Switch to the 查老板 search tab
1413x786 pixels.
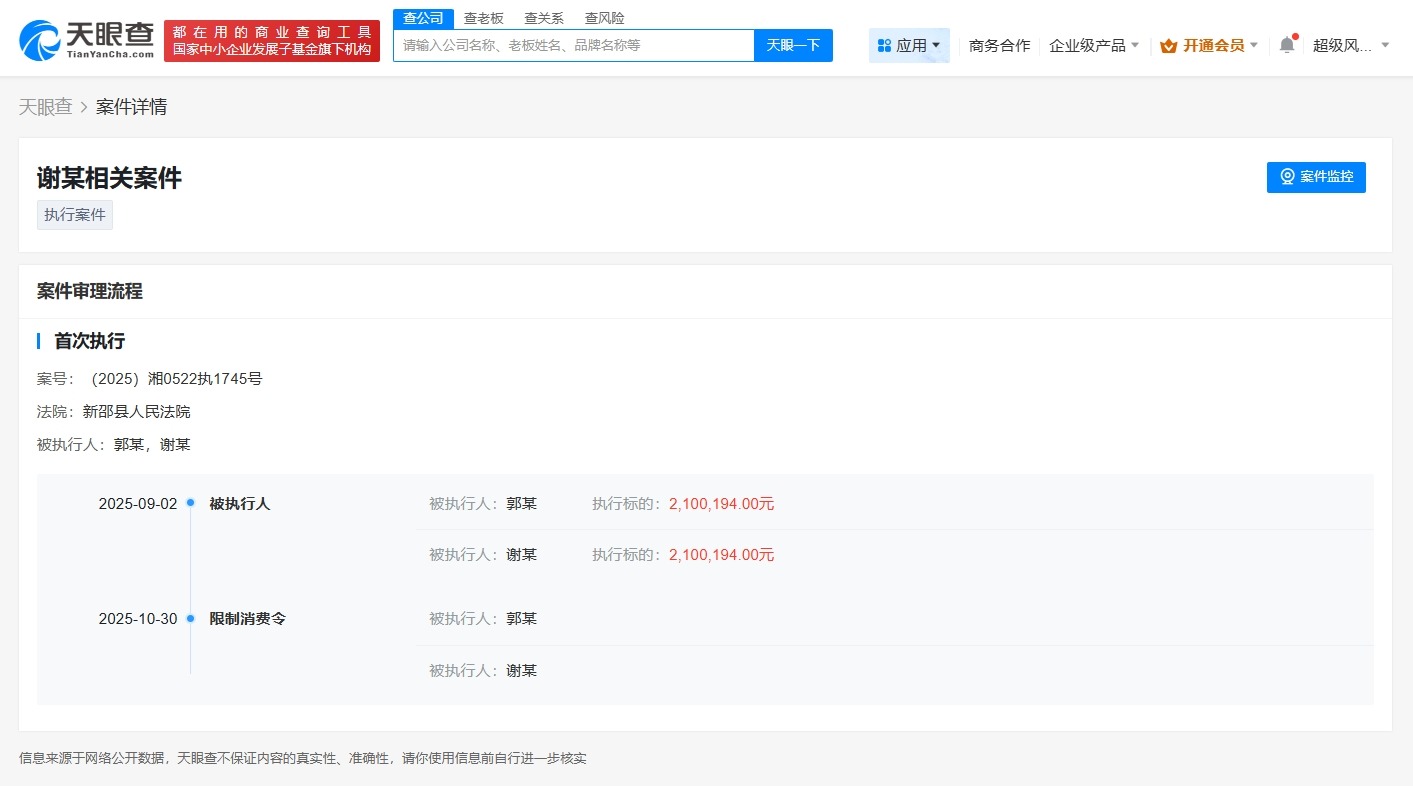click(x=484, y=17)
